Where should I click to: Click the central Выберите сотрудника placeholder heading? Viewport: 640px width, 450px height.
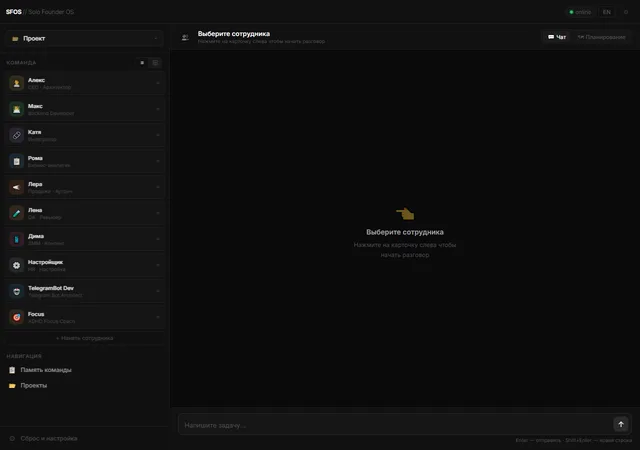click(x=405, y=232)
